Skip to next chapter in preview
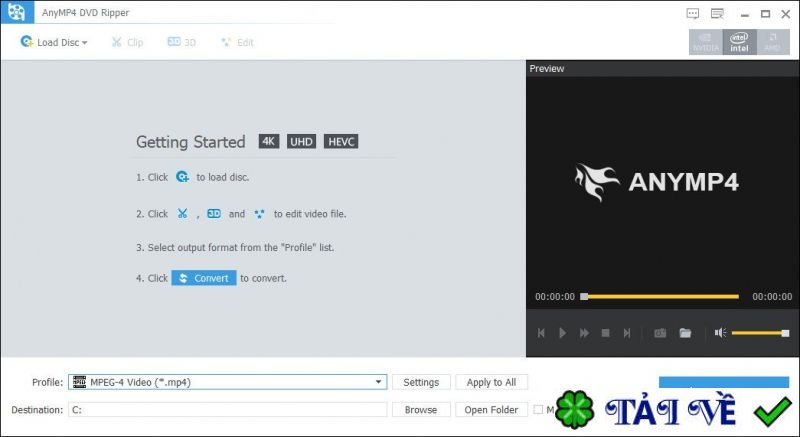Screen dimensions: 800x437 pyautogui.click(x=627, y=333)
